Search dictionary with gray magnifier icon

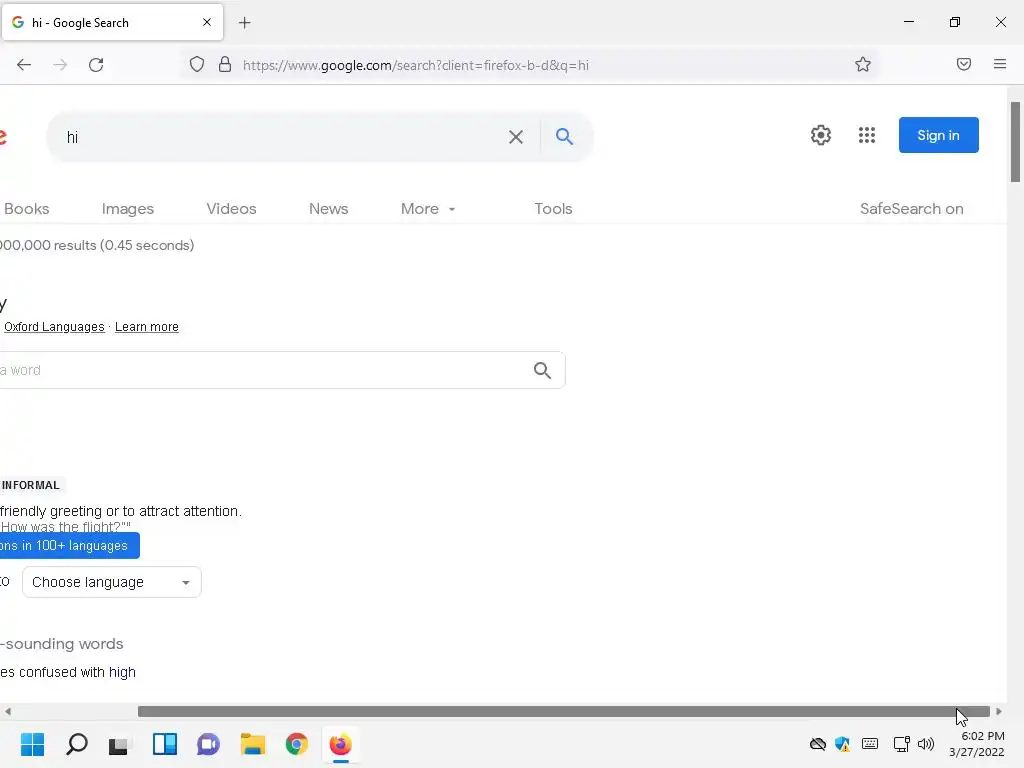pos(542,370)
